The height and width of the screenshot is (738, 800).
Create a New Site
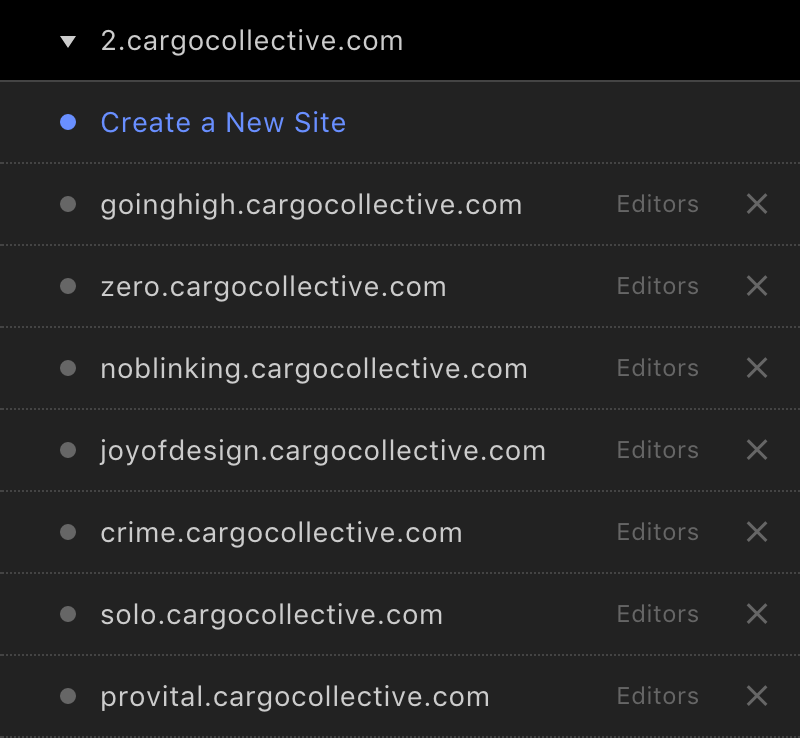click(223, 122)
